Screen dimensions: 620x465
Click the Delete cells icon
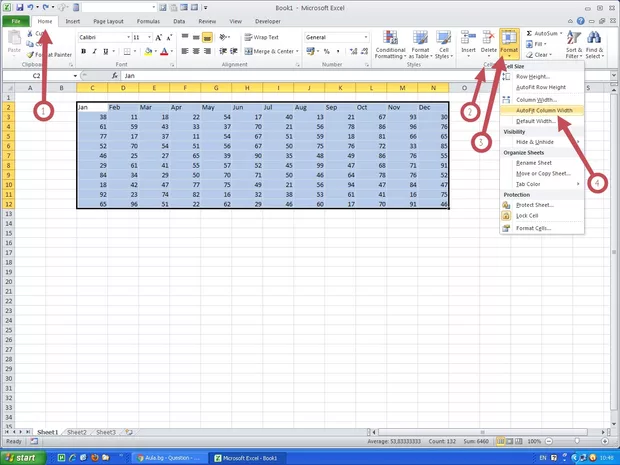(488, 43)
